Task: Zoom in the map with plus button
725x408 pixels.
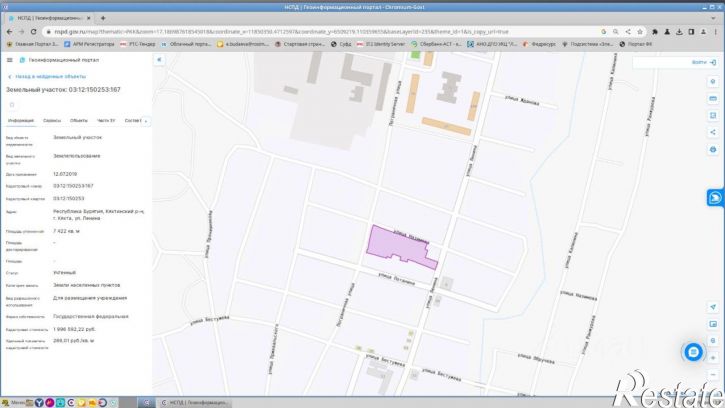Action: [713, 358]
